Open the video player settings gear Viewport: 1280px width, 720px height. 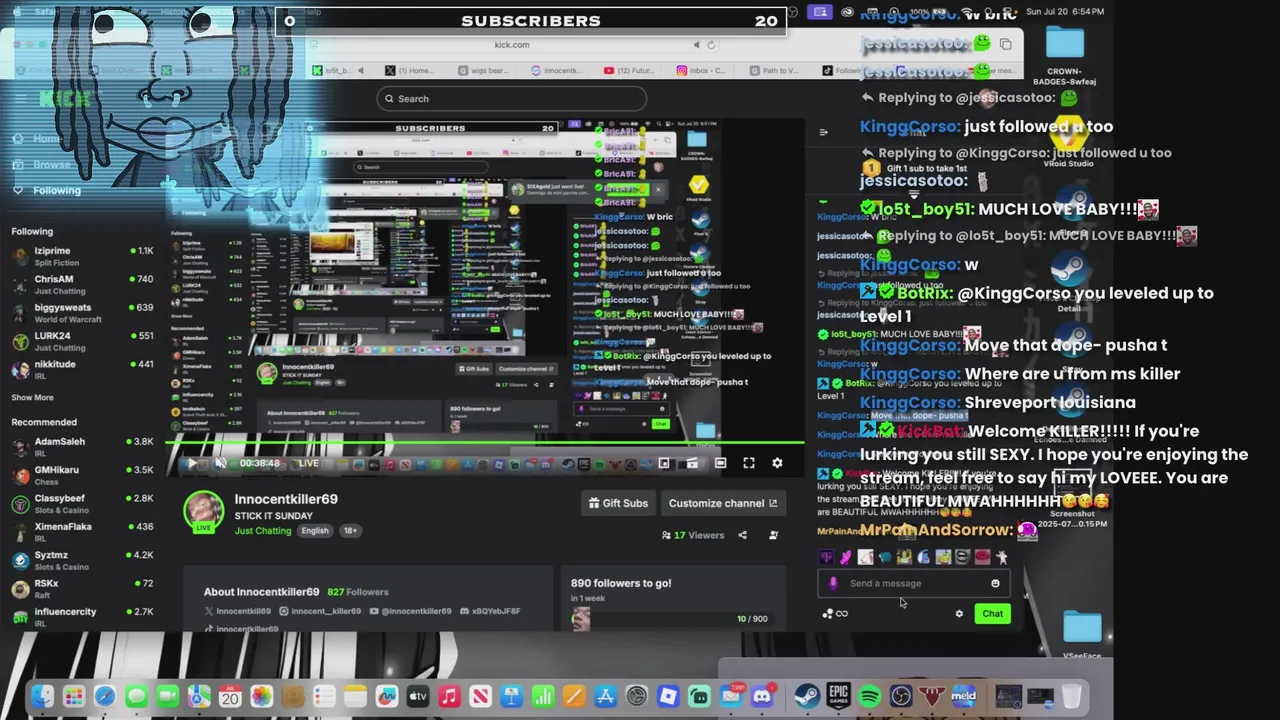coord(777,463)
